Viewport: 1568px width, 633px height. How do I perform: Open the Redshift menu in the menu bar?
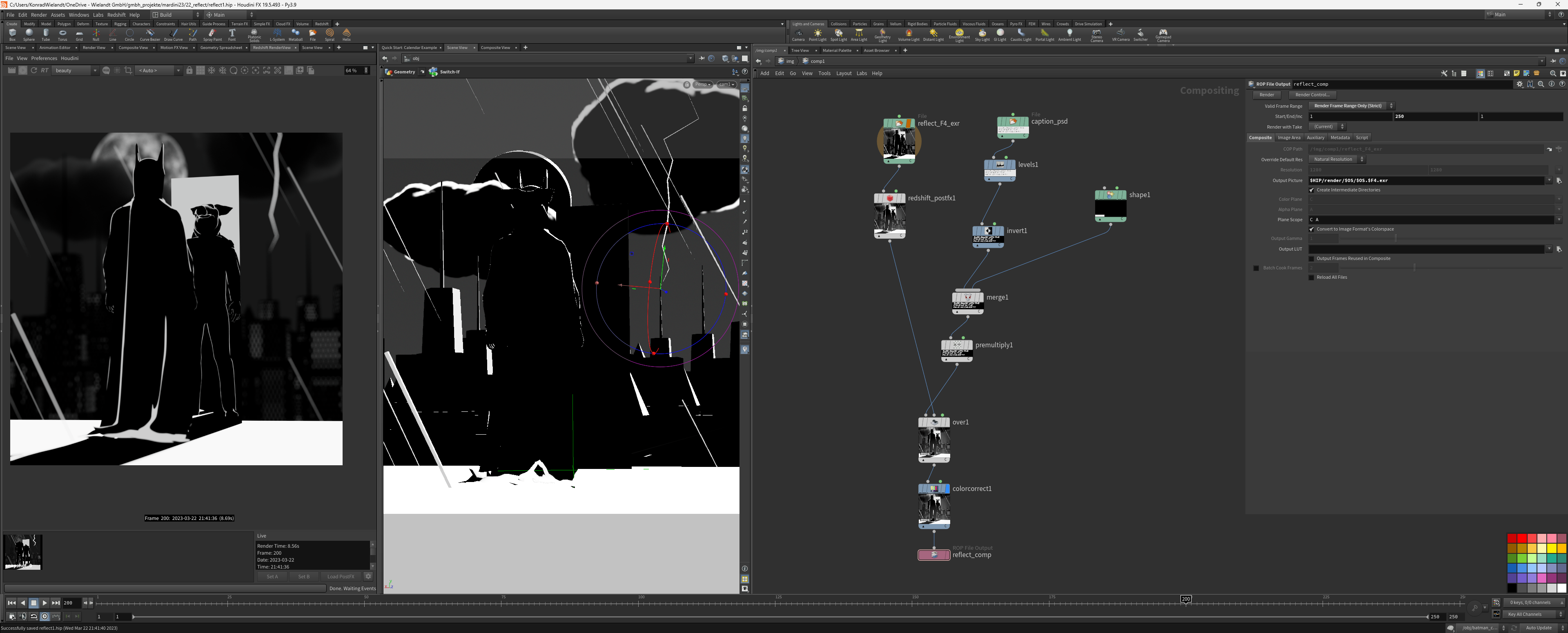click(x=116, y=15)
